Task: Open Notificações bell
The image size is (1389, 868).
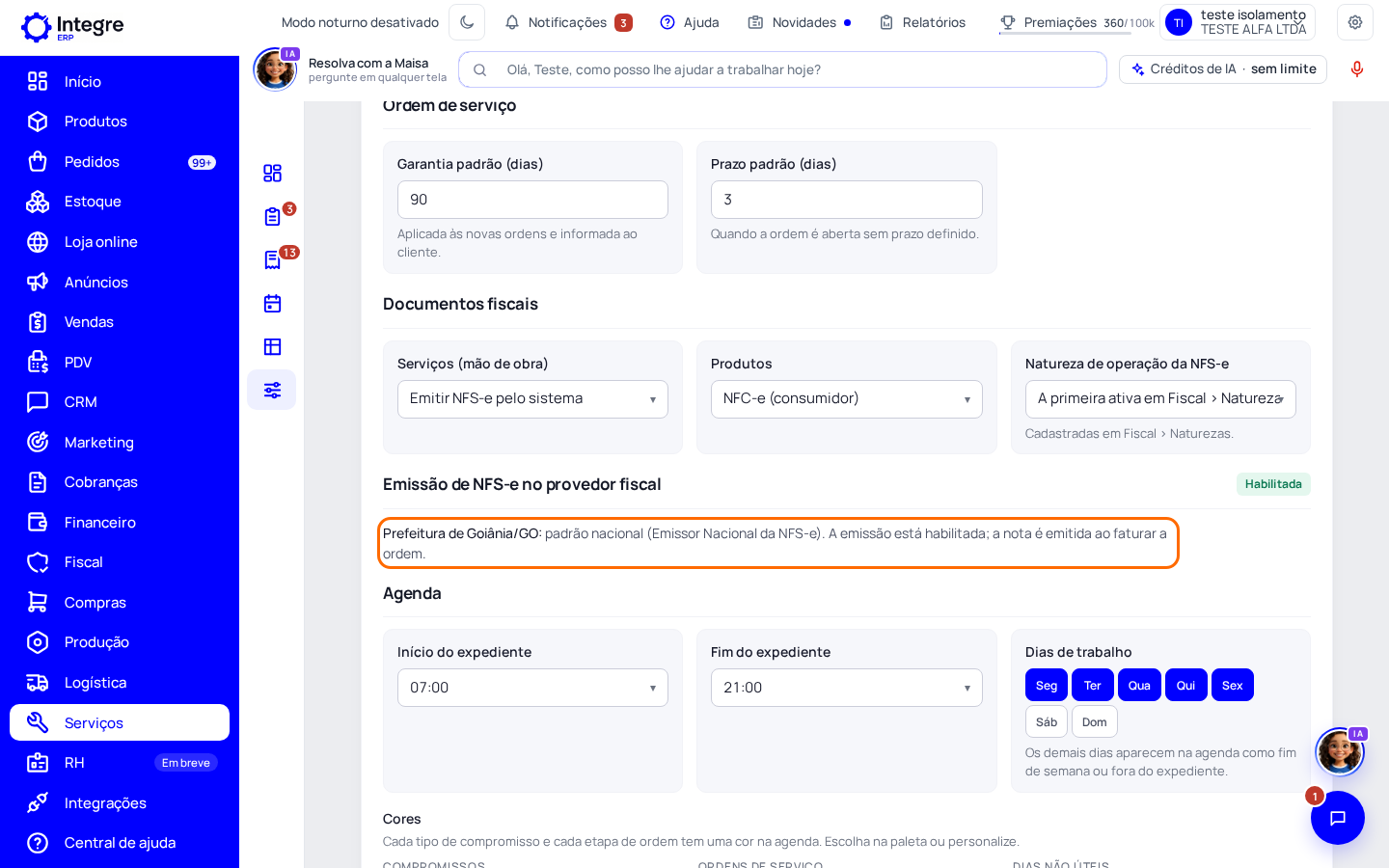Action: (x=568, y=22)
